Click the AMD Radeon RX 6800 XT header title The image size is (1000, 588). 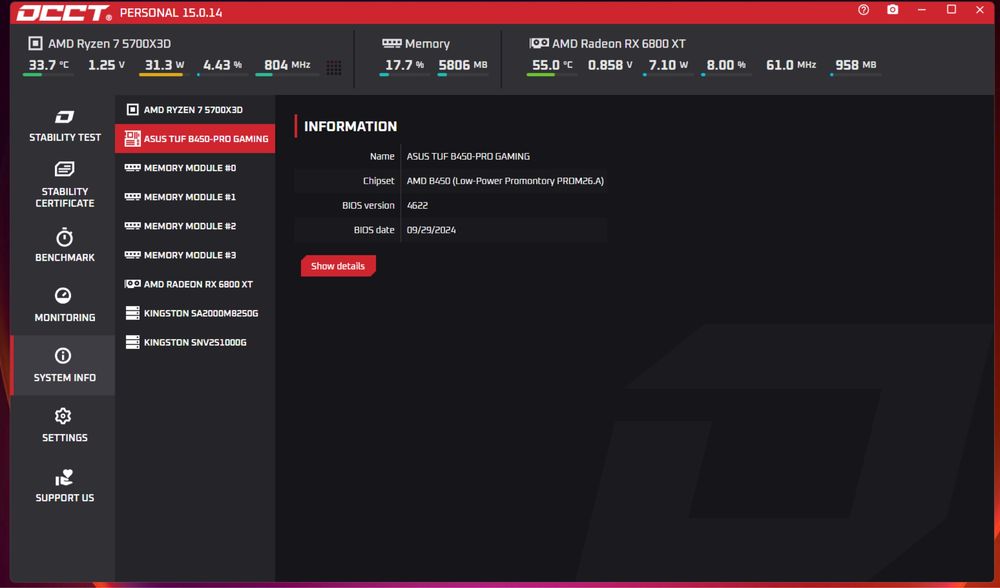[x=619, y=43]
